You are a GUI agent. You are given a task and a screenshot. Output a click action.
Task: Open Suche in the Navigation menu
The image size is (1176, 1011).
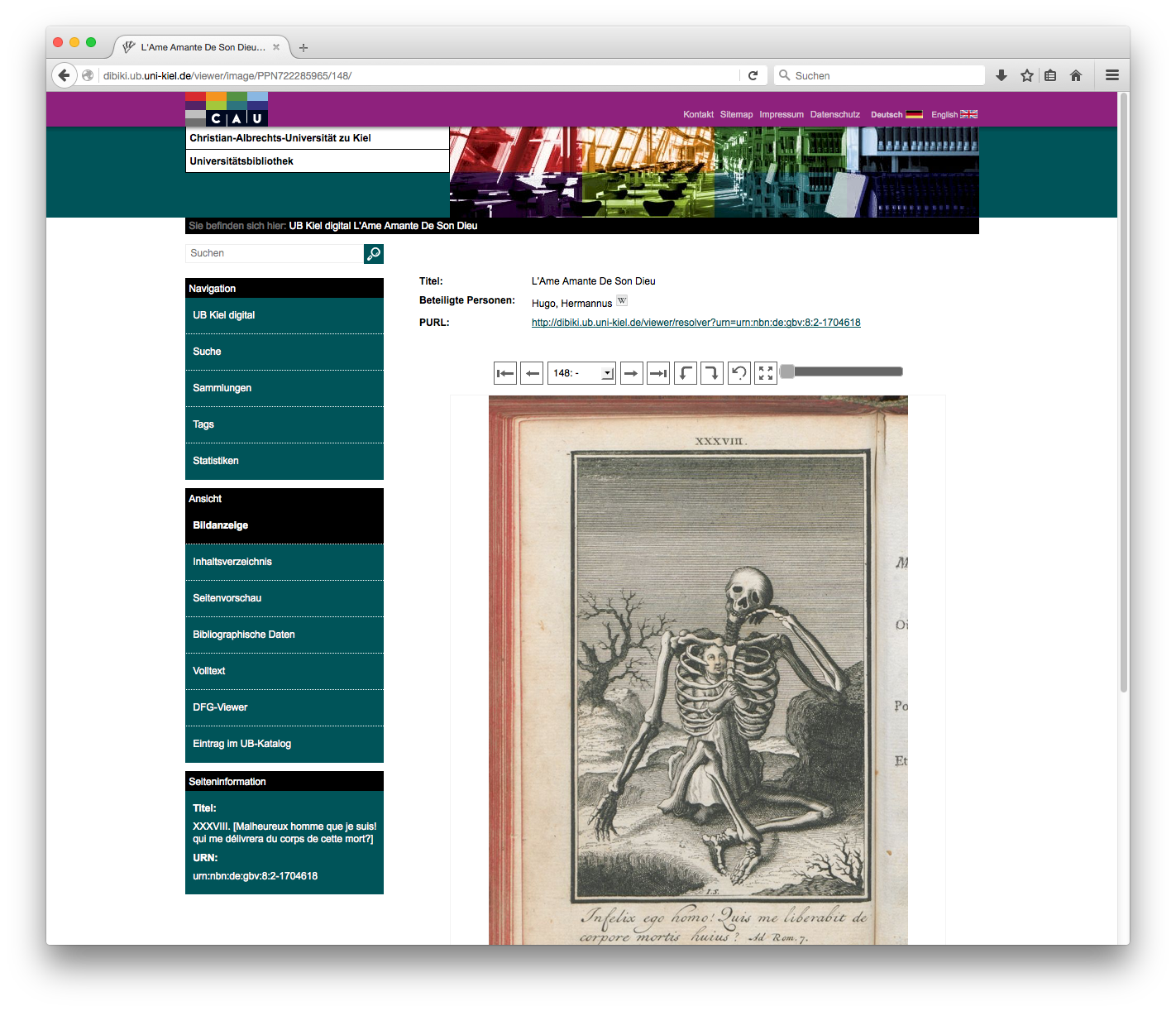[284, 352]
